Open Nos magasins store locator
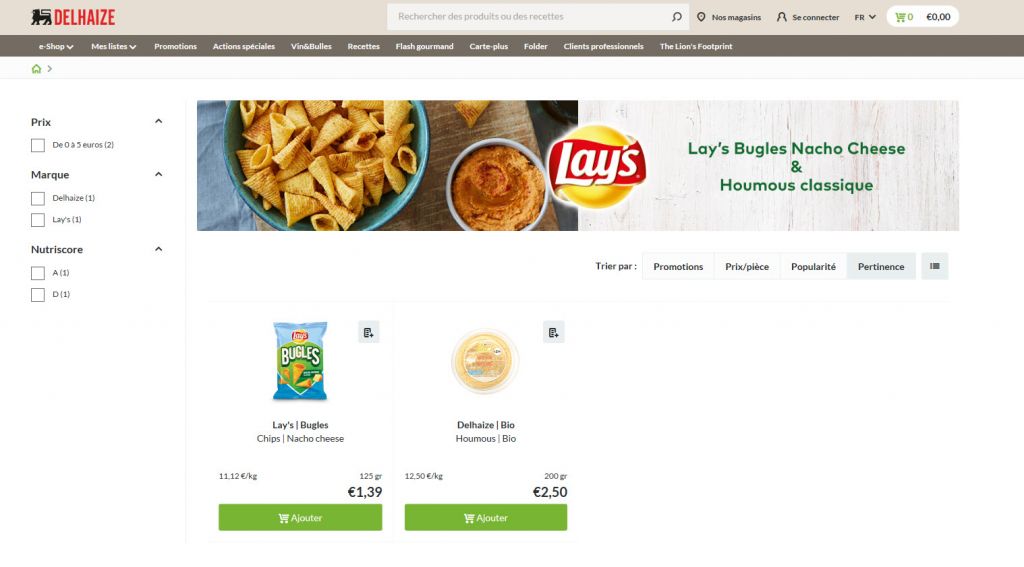The image size is (1024, 567). point(729,17)
